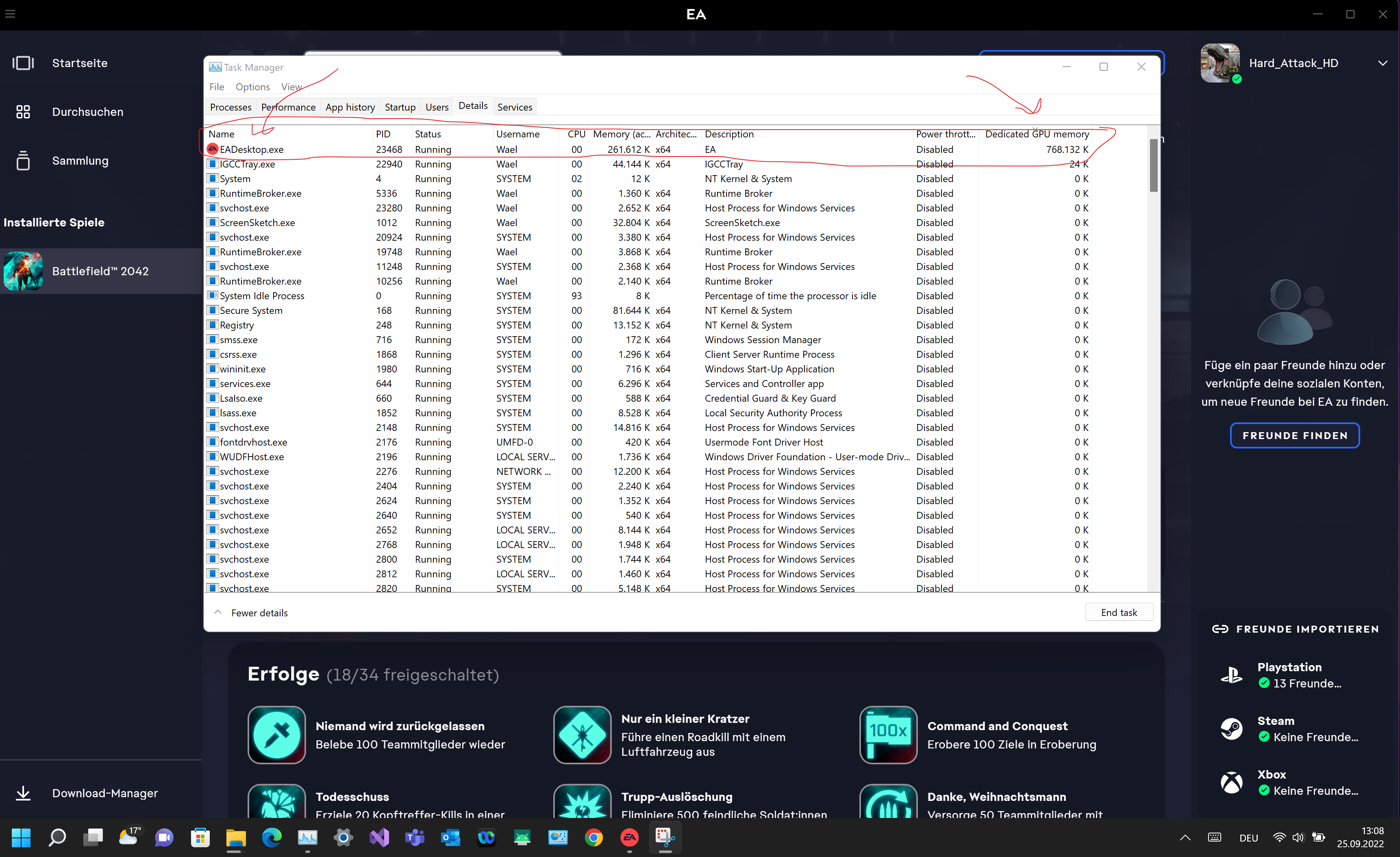Select Battlefield 2042 under Installierte Spiele
This screenshot has width=1400, height=857.
point(100,271)
